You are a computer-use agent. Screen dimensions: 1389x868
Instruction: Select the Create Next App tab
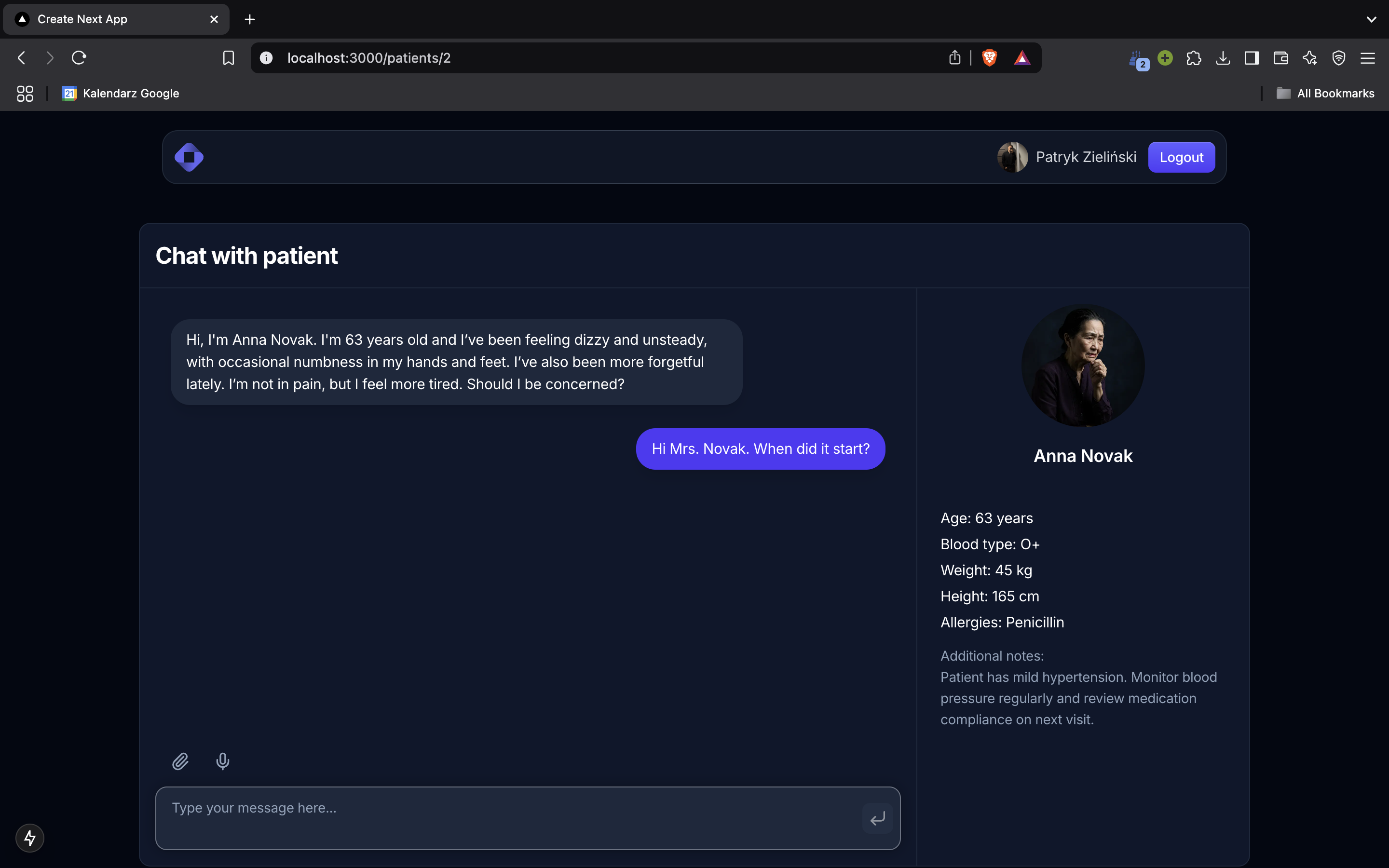point(115,19)
